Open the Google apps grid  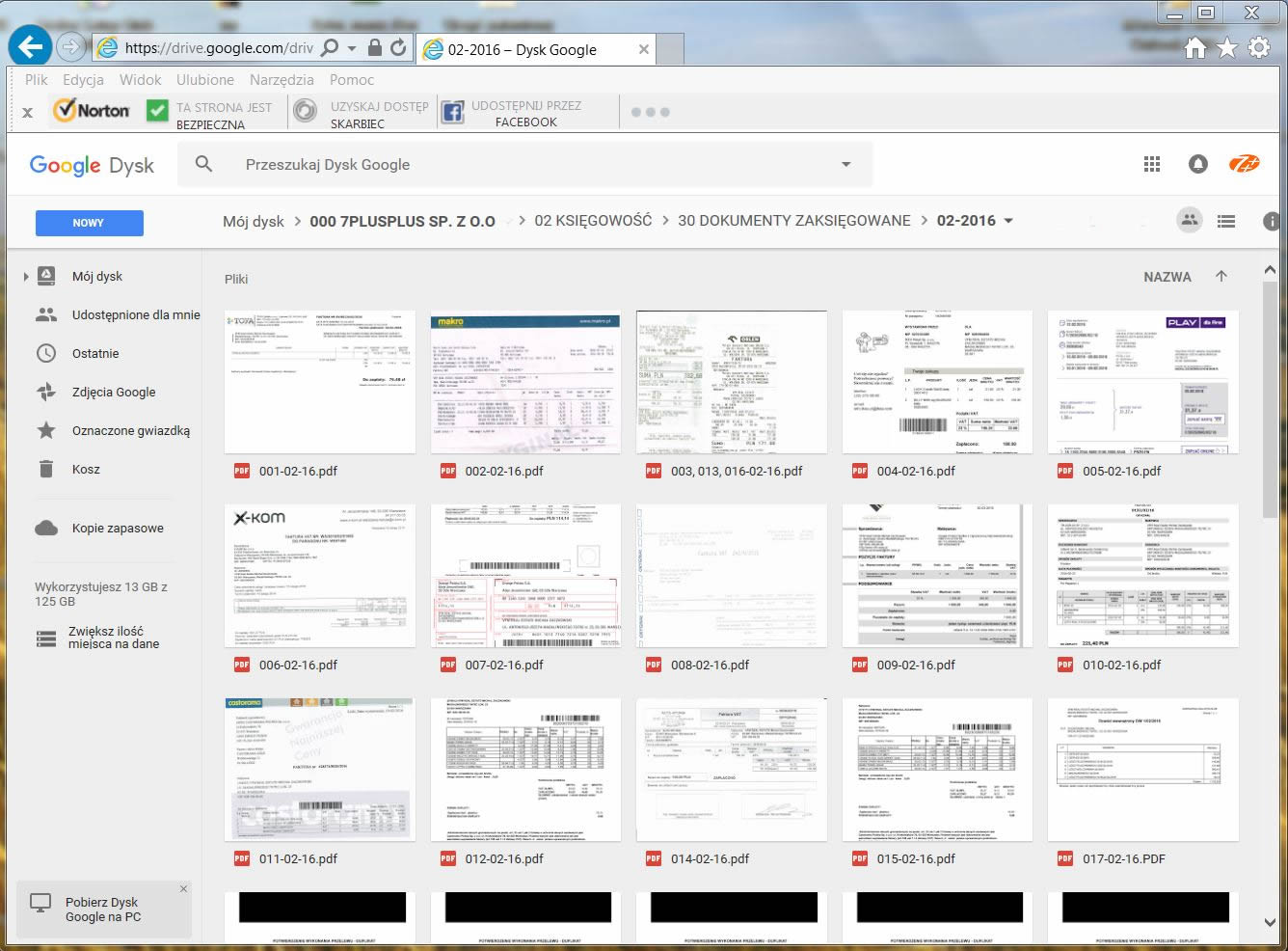click(x=1151, y=165)
